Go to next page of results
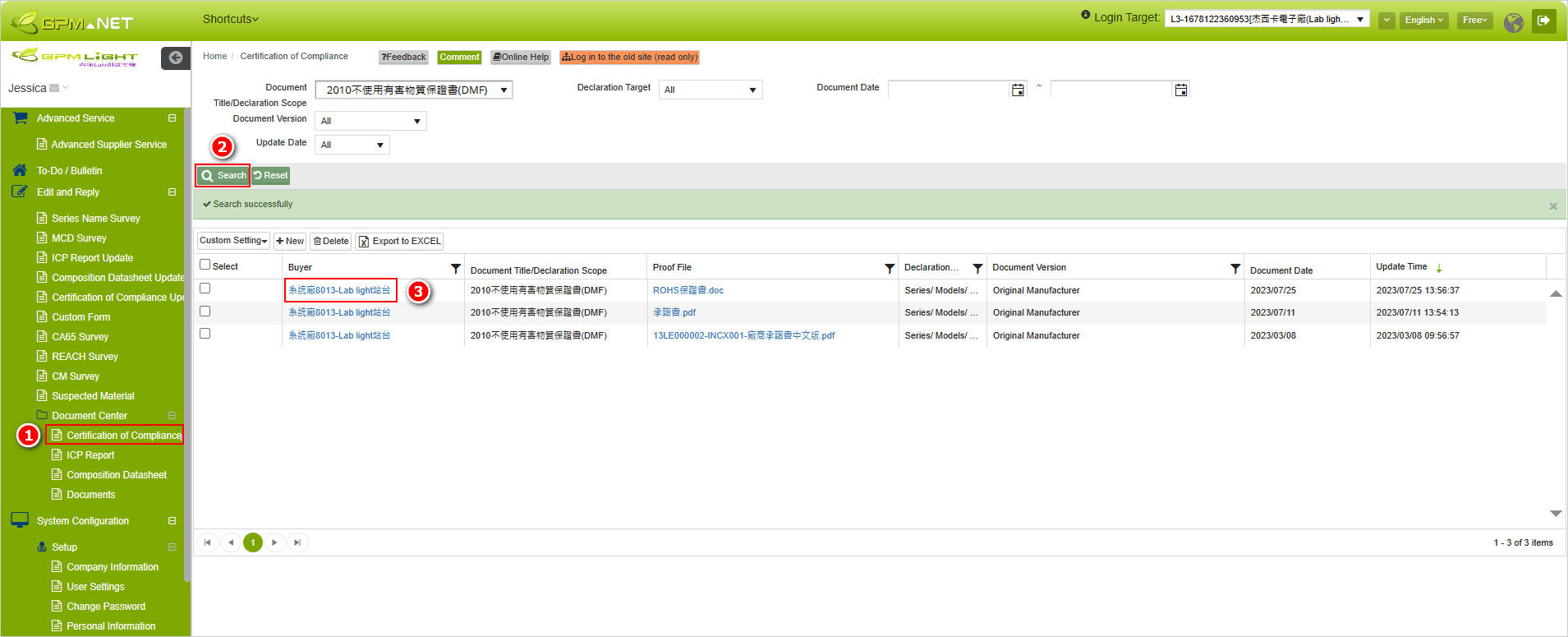 coord(274,542)
